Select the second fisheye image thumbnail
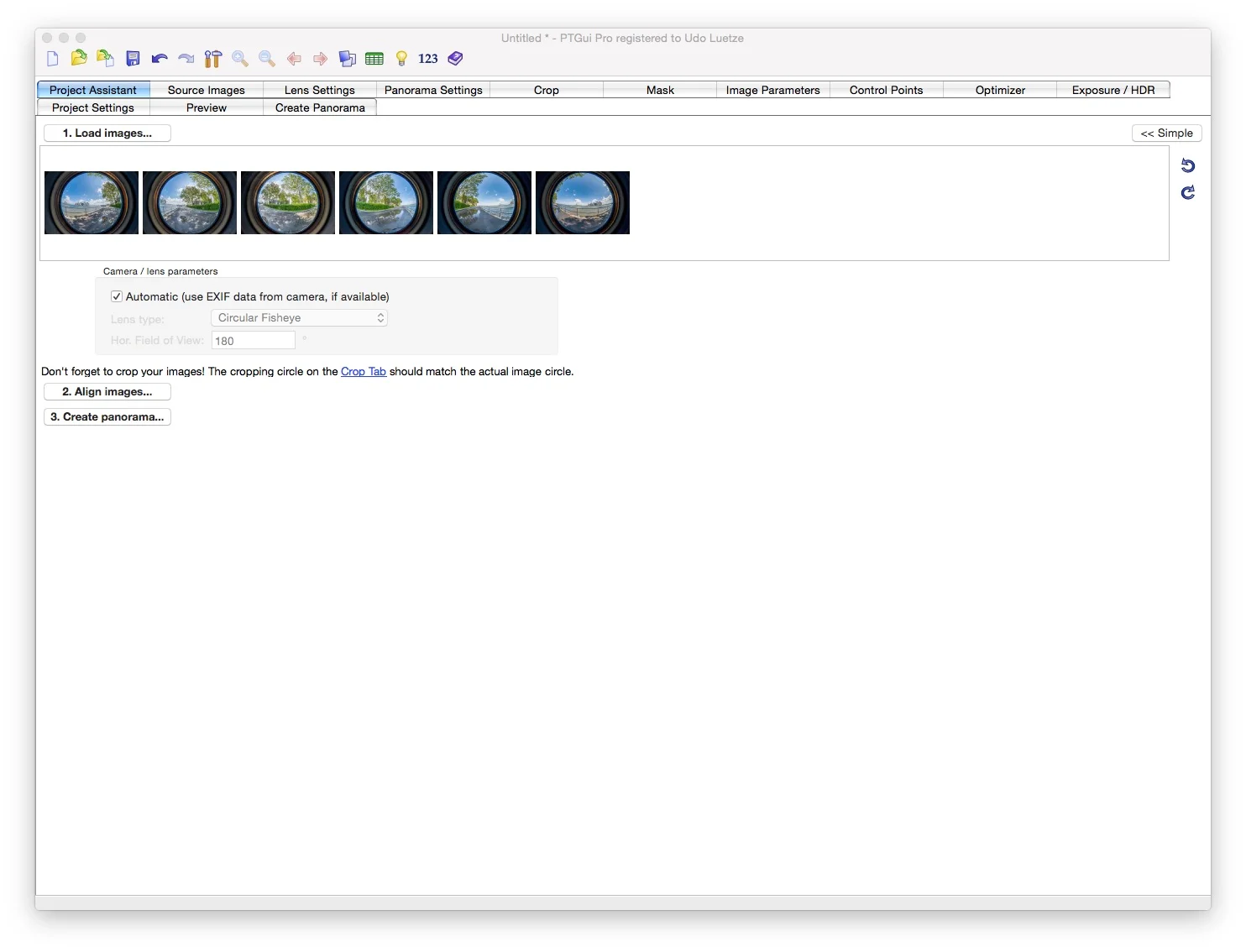1246x952 pixels. [190, 203]
